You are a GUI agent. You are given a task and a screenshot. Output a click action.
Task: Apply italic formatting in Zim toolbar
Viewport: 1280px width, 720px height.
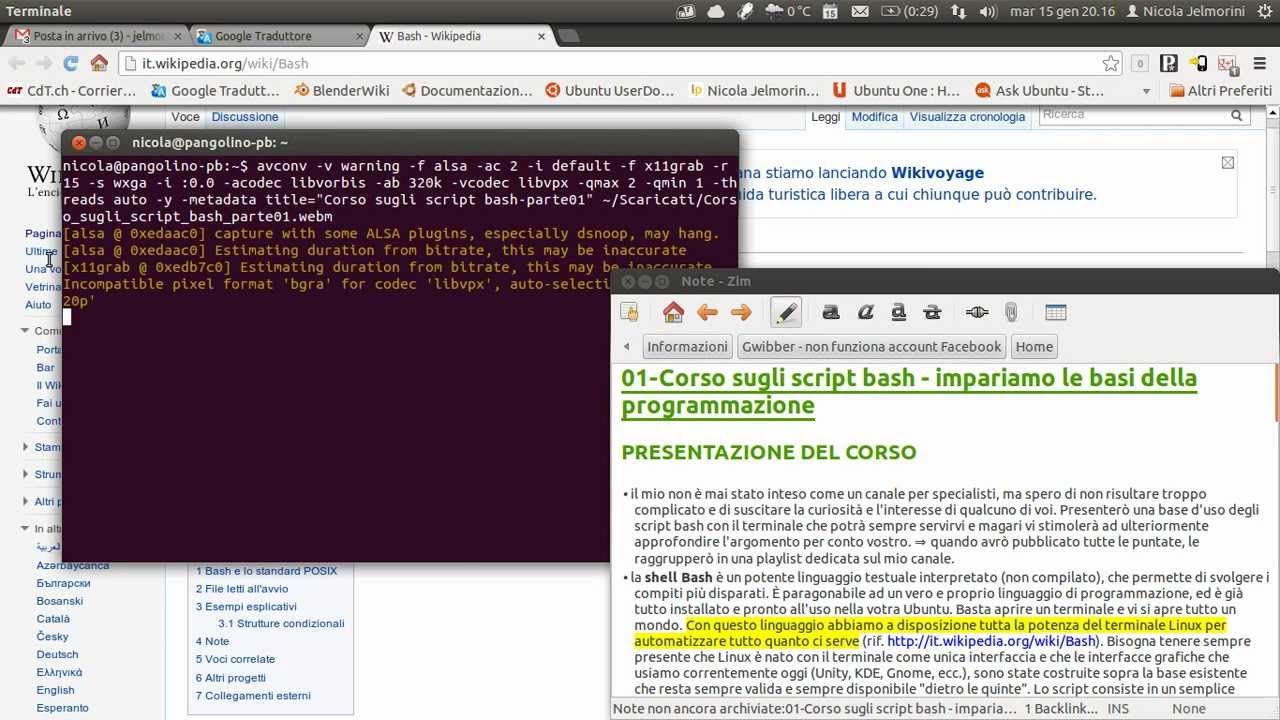(865, 313)
